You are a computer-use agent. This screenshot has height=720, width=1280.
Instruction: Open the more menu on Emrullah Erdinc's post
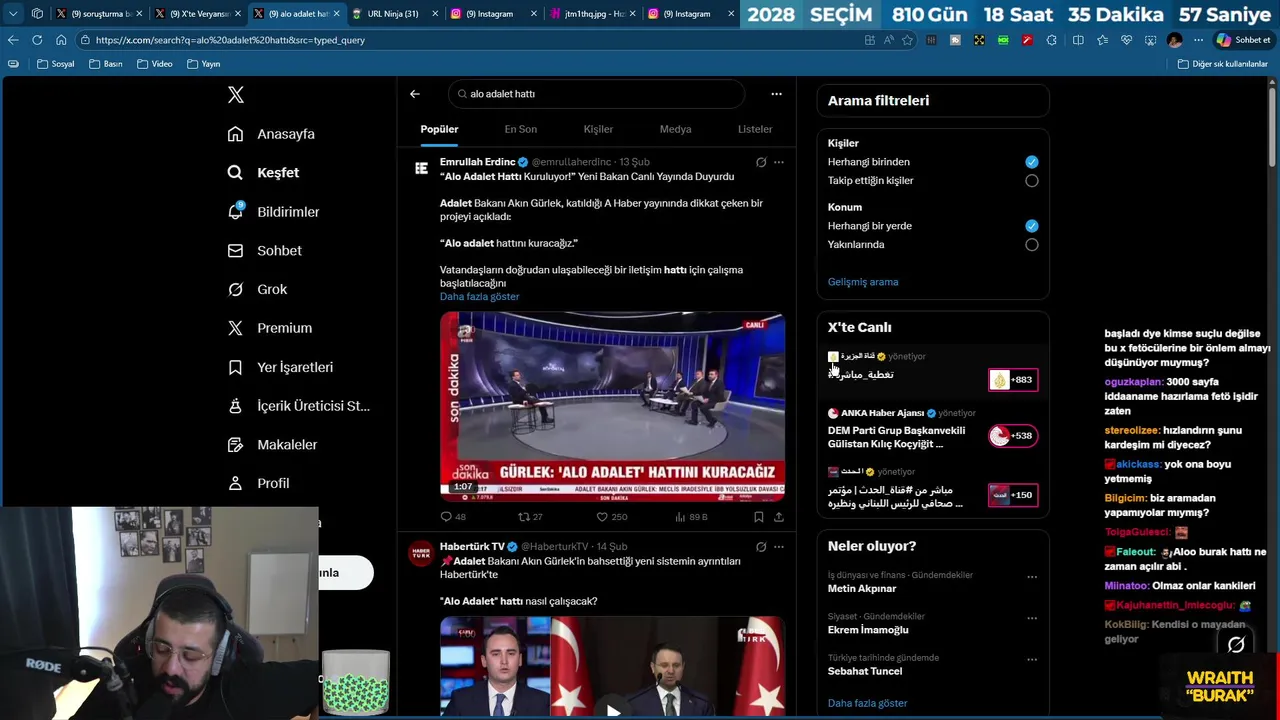pos(779,162)
